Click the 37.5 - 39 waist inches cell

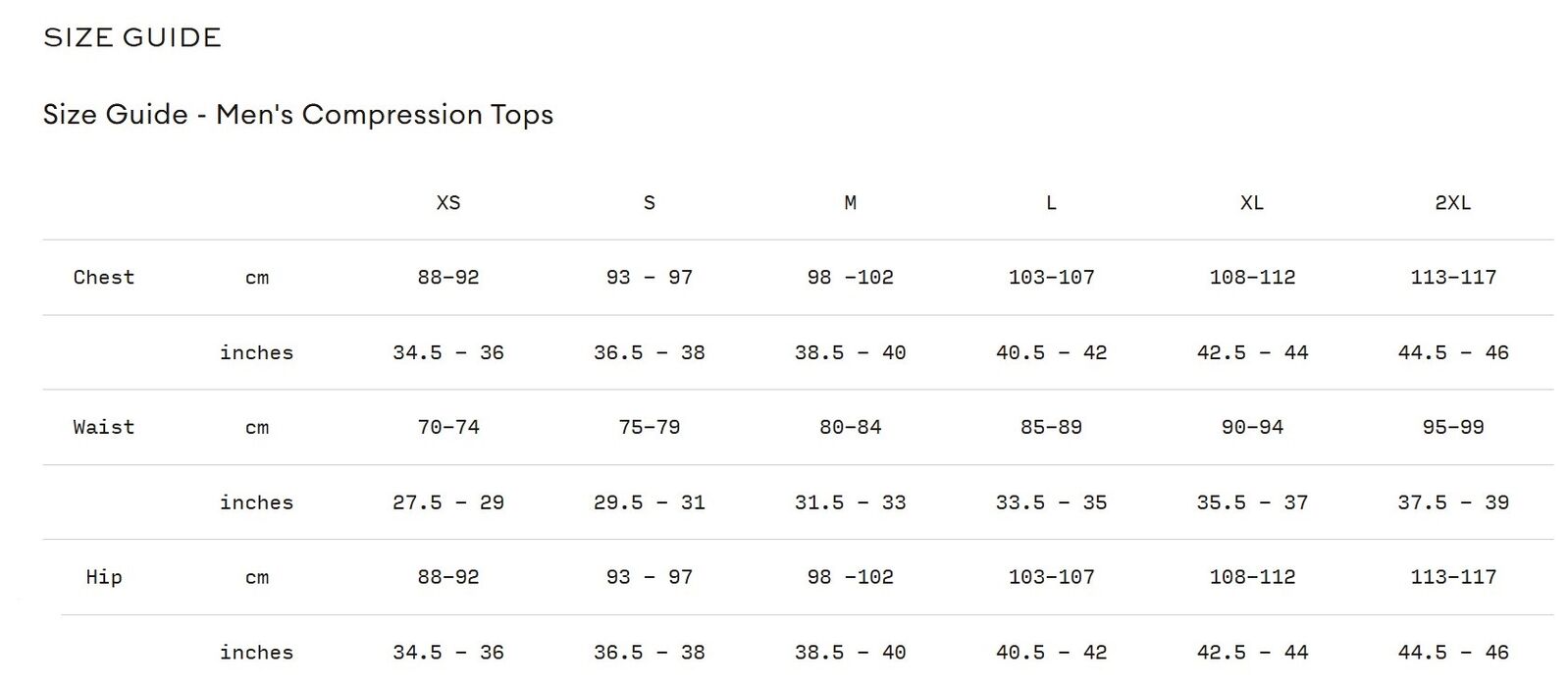[1453, 502]
